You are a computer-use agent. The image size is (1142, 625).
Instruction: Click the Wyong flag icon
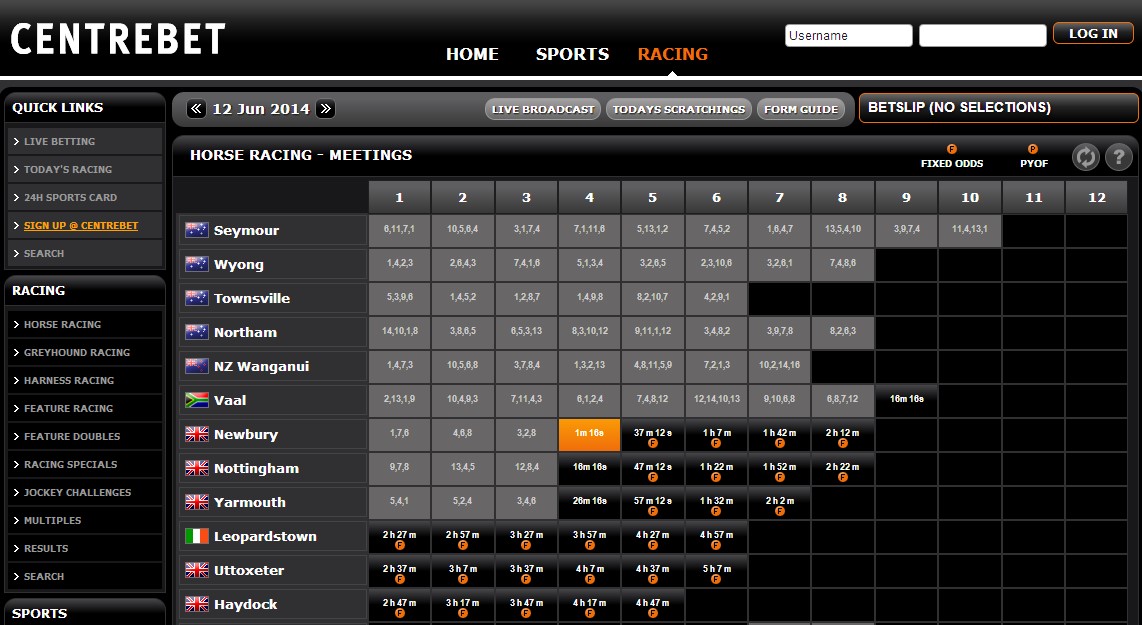pyautogui.click(x=197, y=264)
